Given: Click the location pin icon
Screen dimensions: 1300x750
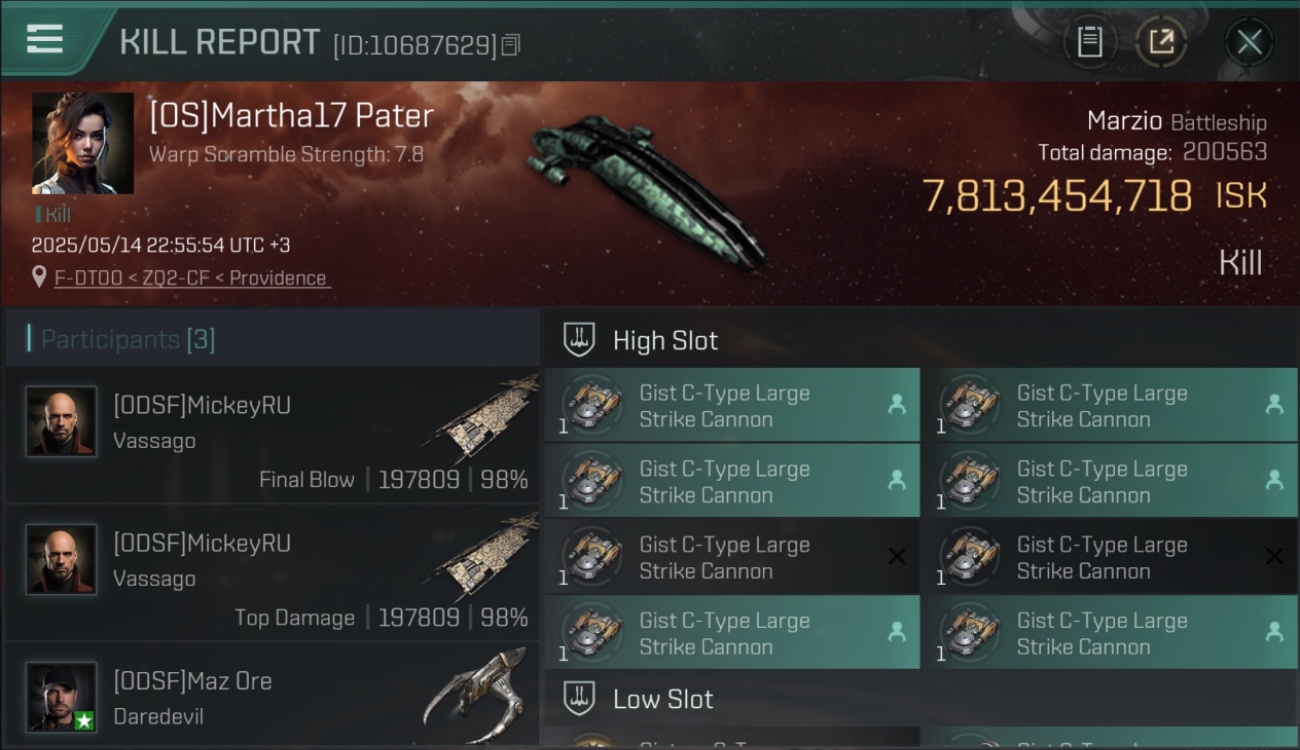Looking at the screenshot, I should coord(39,277).
